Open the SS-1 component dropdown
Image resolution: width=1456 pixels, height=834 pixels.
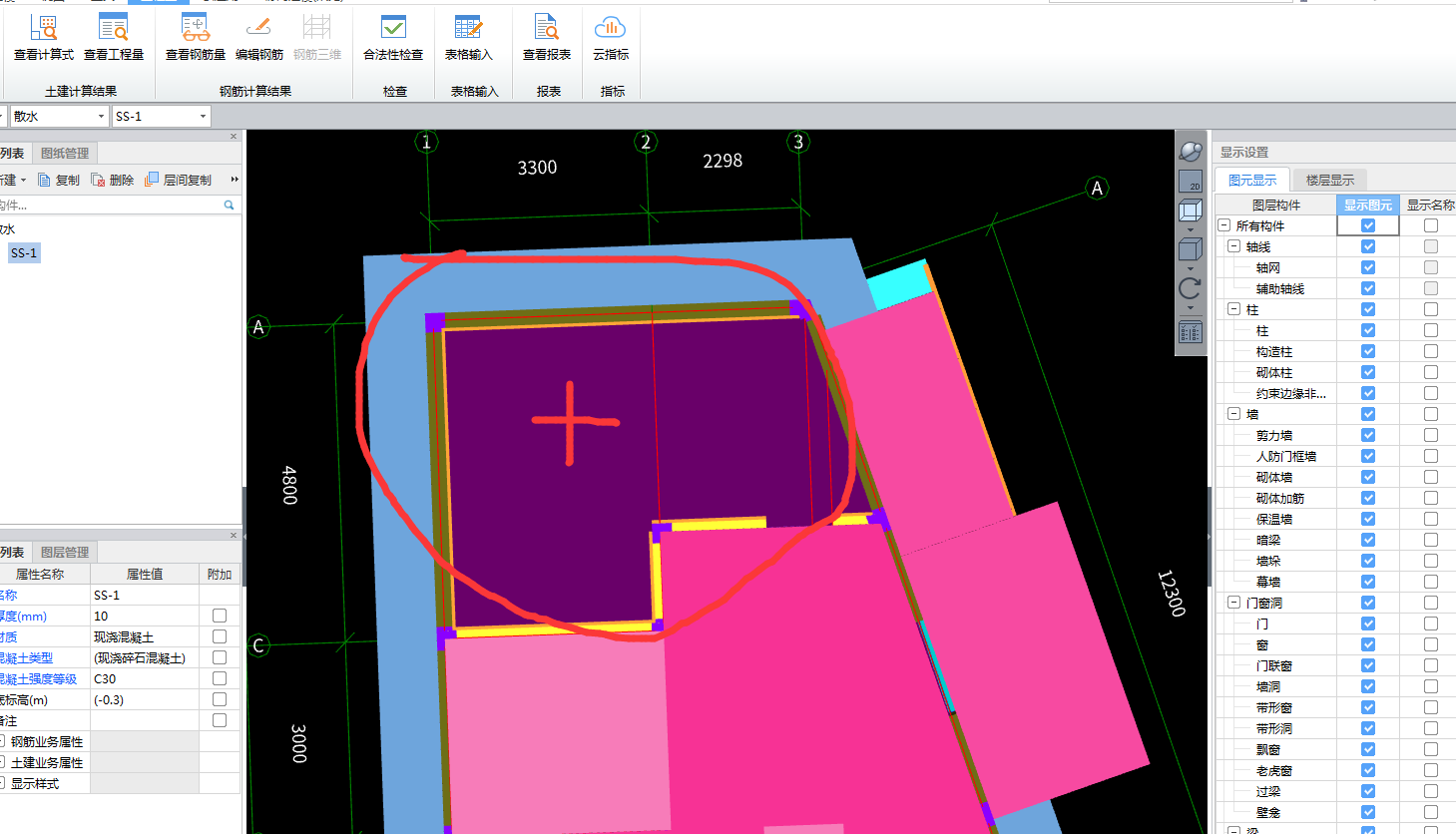(x=203, y=117)
